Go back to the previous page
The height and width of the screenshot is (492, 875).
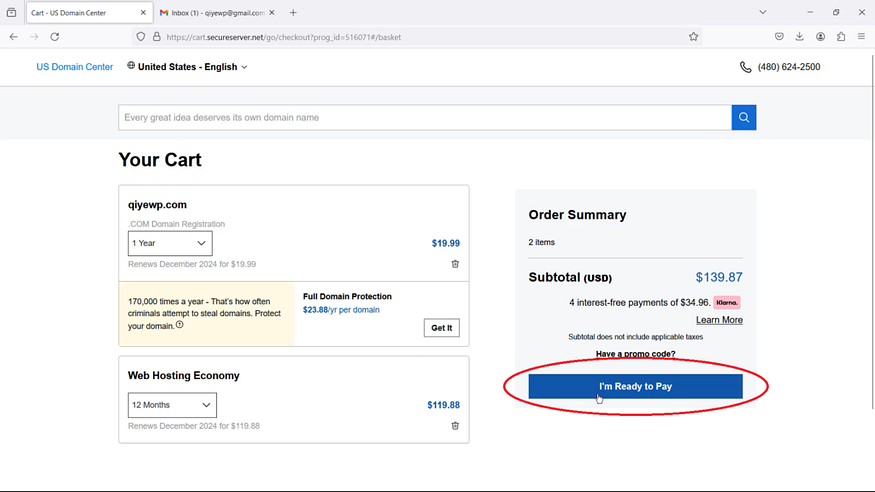point(13,37)
